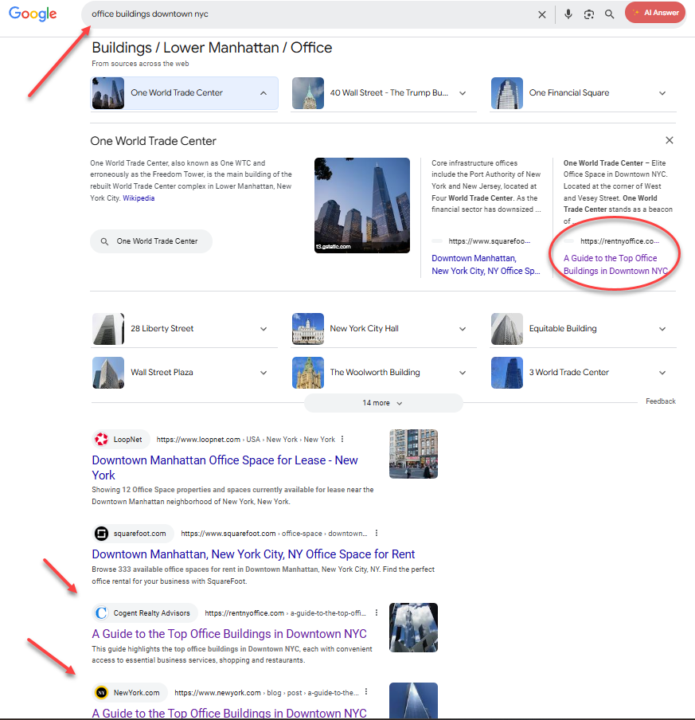Click the magnifying glass search icon
Screen dimensions: 695x720
click(609, 14)
